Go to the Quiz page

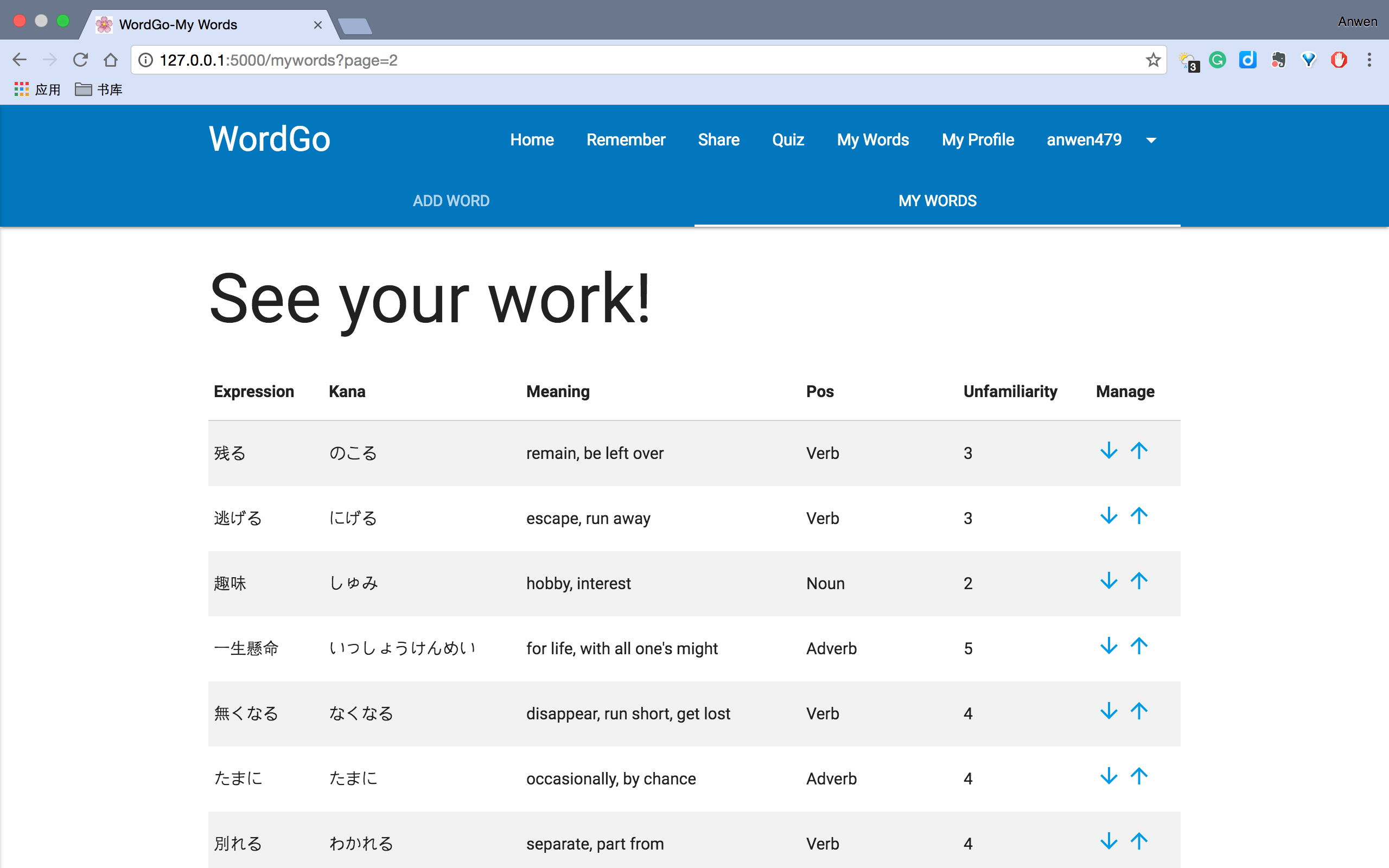tap(787, 140)
